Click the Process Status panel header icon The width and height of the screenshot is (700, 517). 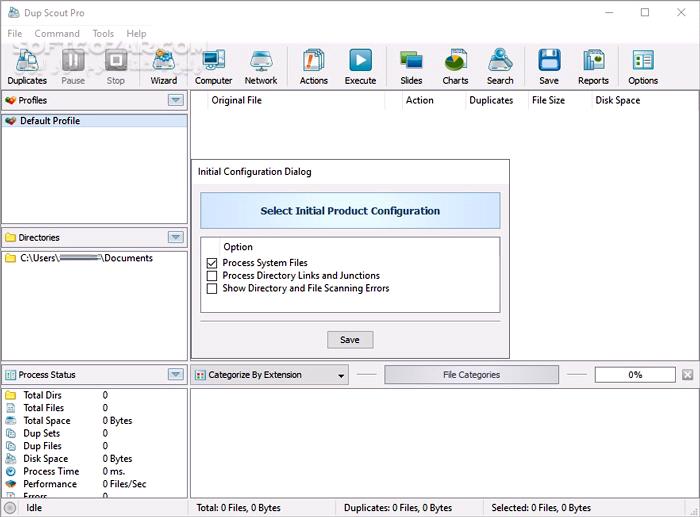point(10,375)
